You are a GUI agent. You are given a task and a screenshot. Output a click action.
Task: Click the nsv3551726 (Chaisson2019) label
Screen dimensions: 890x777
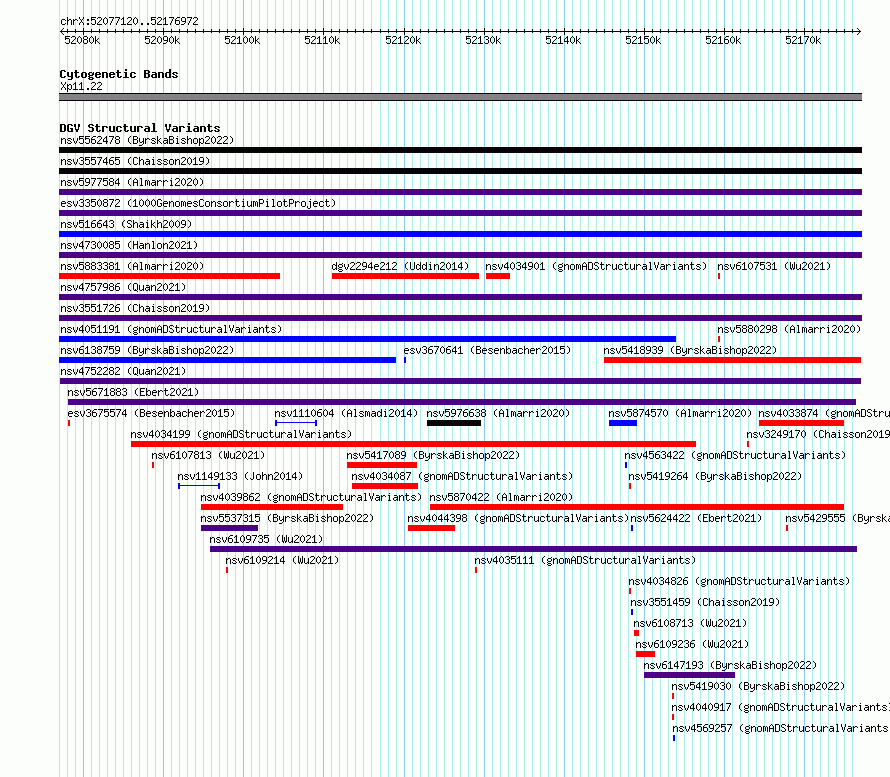(135, 308)
